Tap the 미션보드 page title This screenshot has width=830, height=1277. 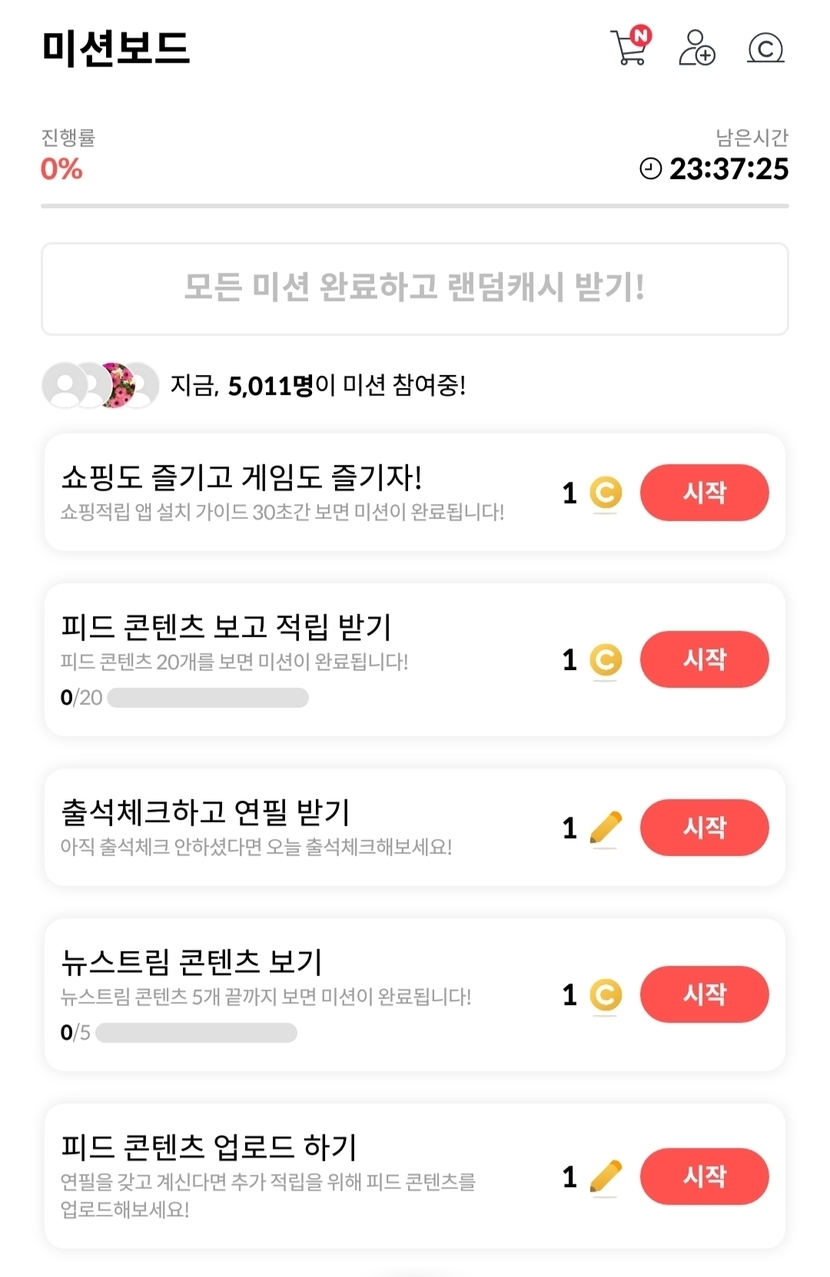pos(116,48)
